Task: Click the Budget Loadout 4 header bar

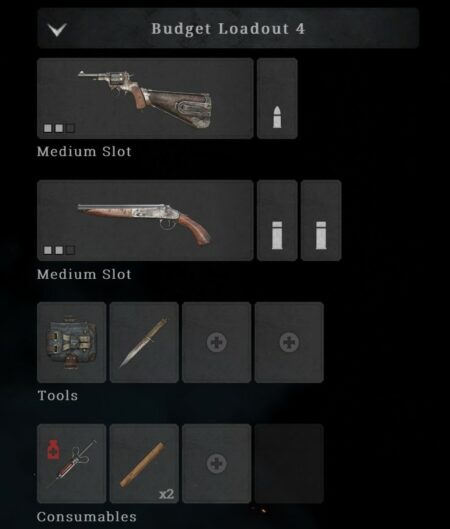Action: click(x=228, y=28)
